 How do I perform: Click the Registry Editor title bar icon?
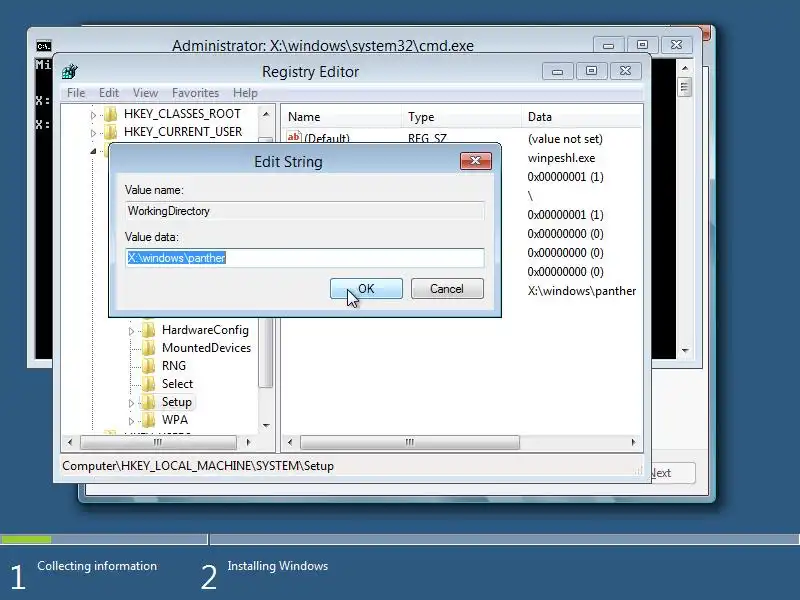click(x=70, y=71)
